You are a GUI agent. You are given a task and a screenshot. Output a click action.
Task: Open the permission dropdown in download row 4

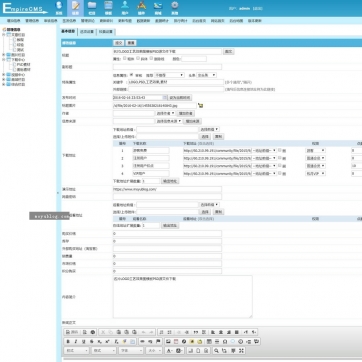click(315, 173)
